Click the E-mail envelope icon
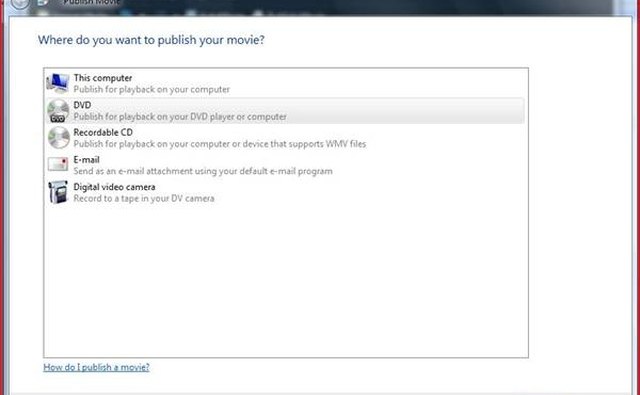 click(58, 164)
